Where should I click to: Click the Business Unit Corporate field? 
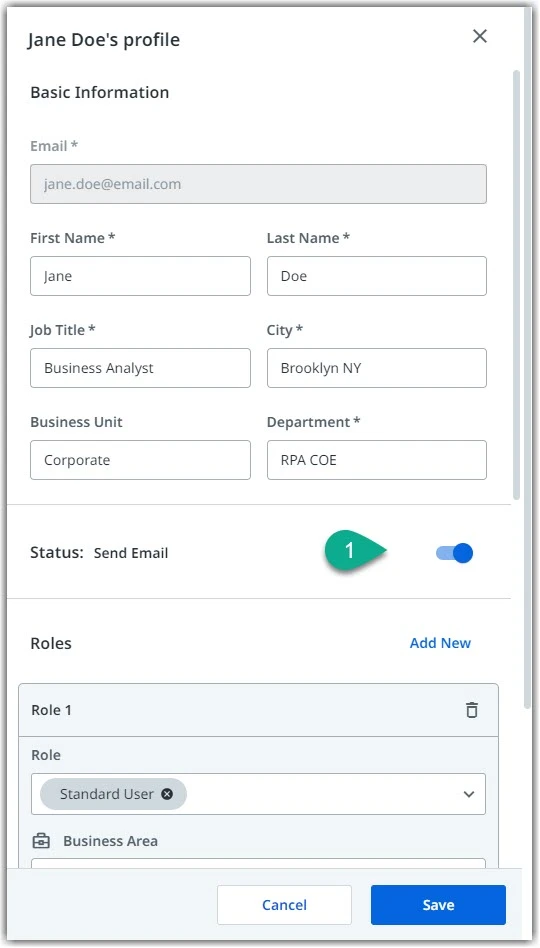(140, 460)
